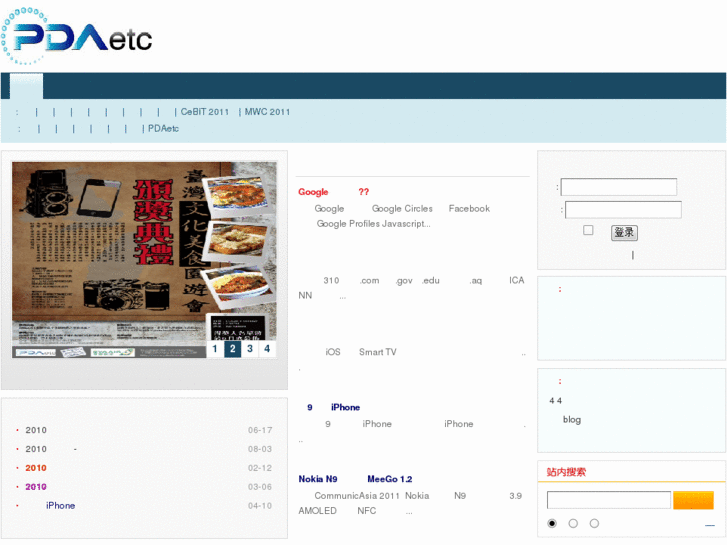Select the second search scope radio button
The height and width of the screenshot is (545, 727).
point(573,524)
